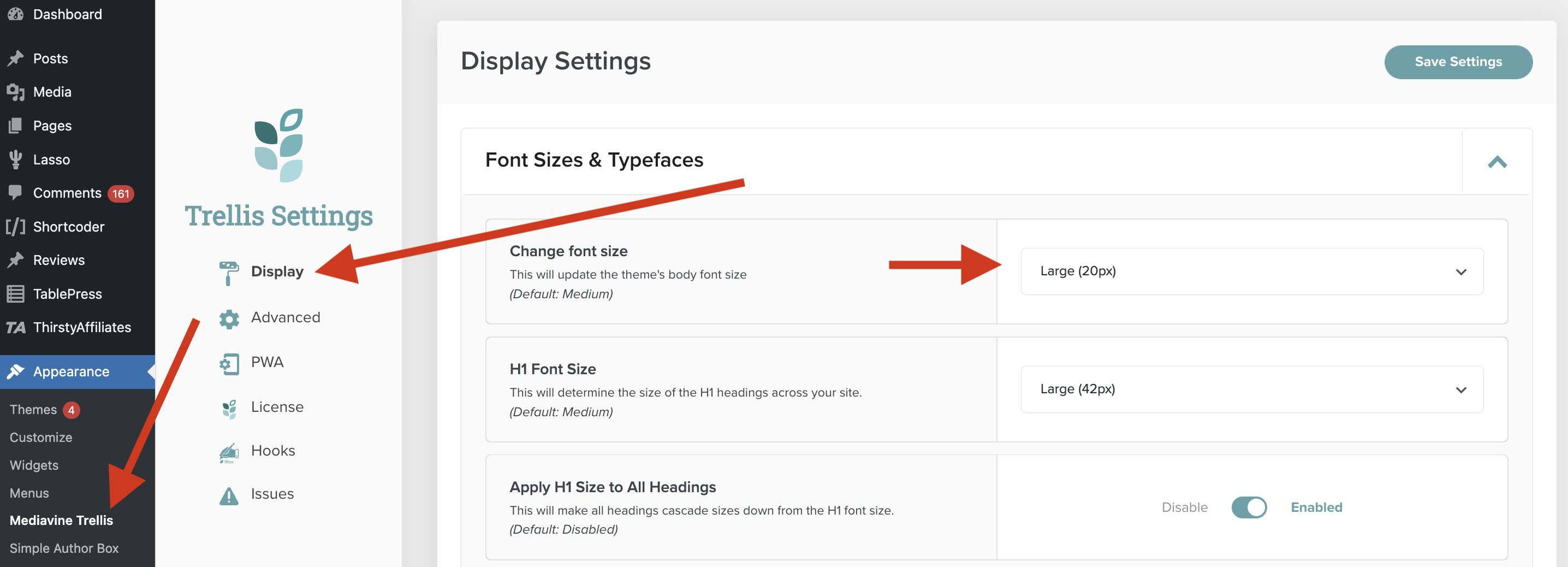Image resolution: width=1568 pixels, height=567 pixels.
Task: Click the Trellis Settings heading
Action: 279,216
